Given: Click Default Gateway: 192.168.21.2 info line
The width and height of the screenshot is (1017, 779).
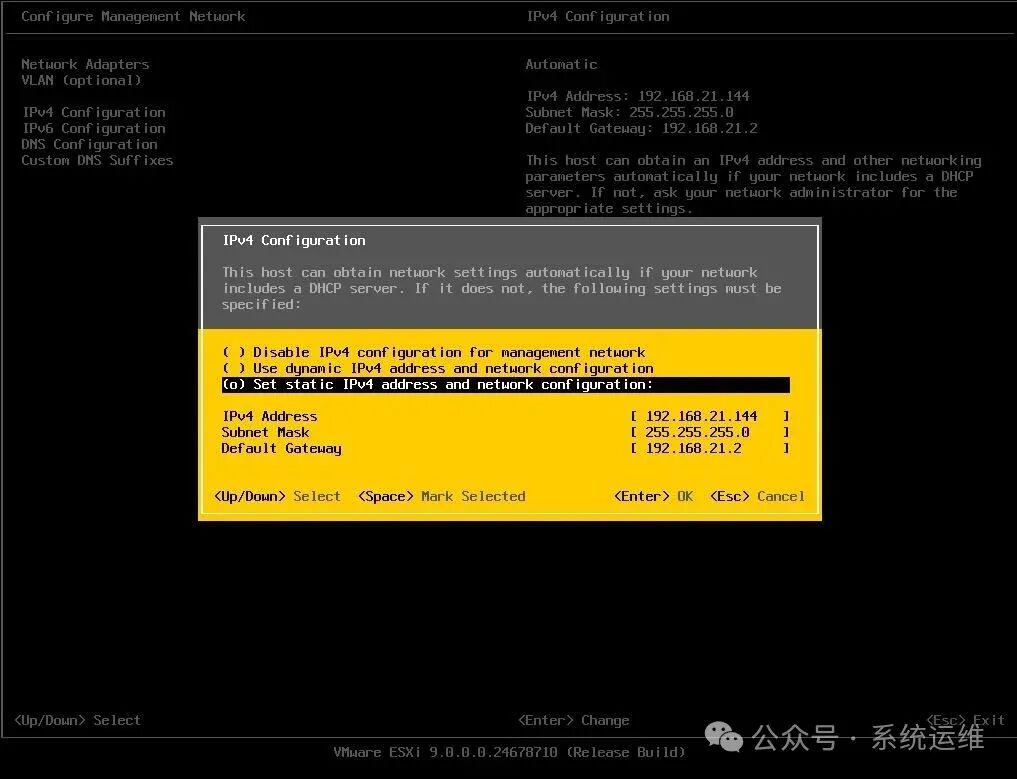Looking at the screenshot, I should coord(641,128).
